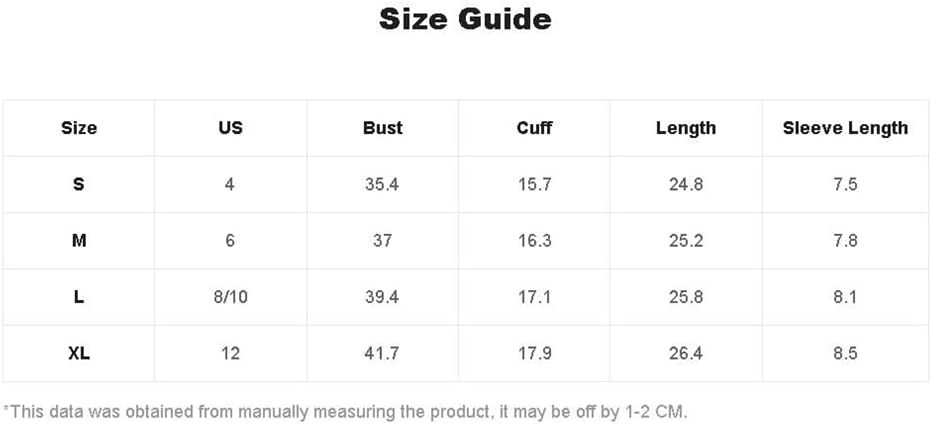Select the M size row label
932x424 pixels.
coord(79,241)
